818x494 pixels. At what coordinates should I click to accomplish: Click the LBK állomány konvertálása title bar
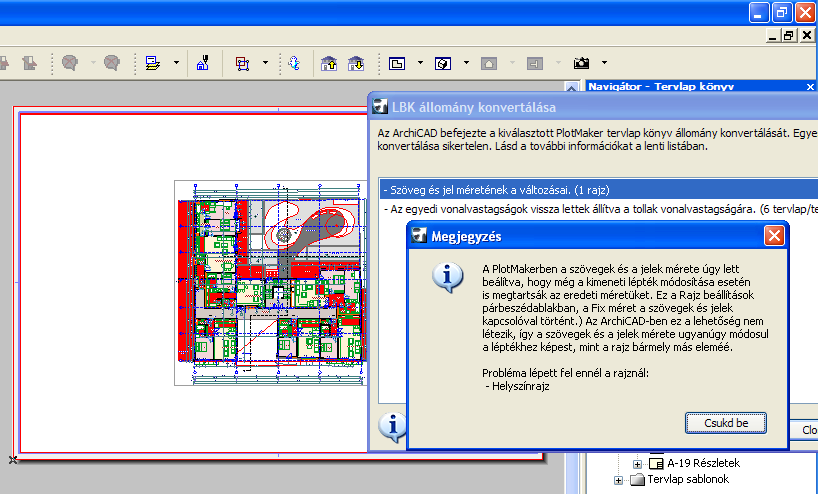[x=594, y=107]
